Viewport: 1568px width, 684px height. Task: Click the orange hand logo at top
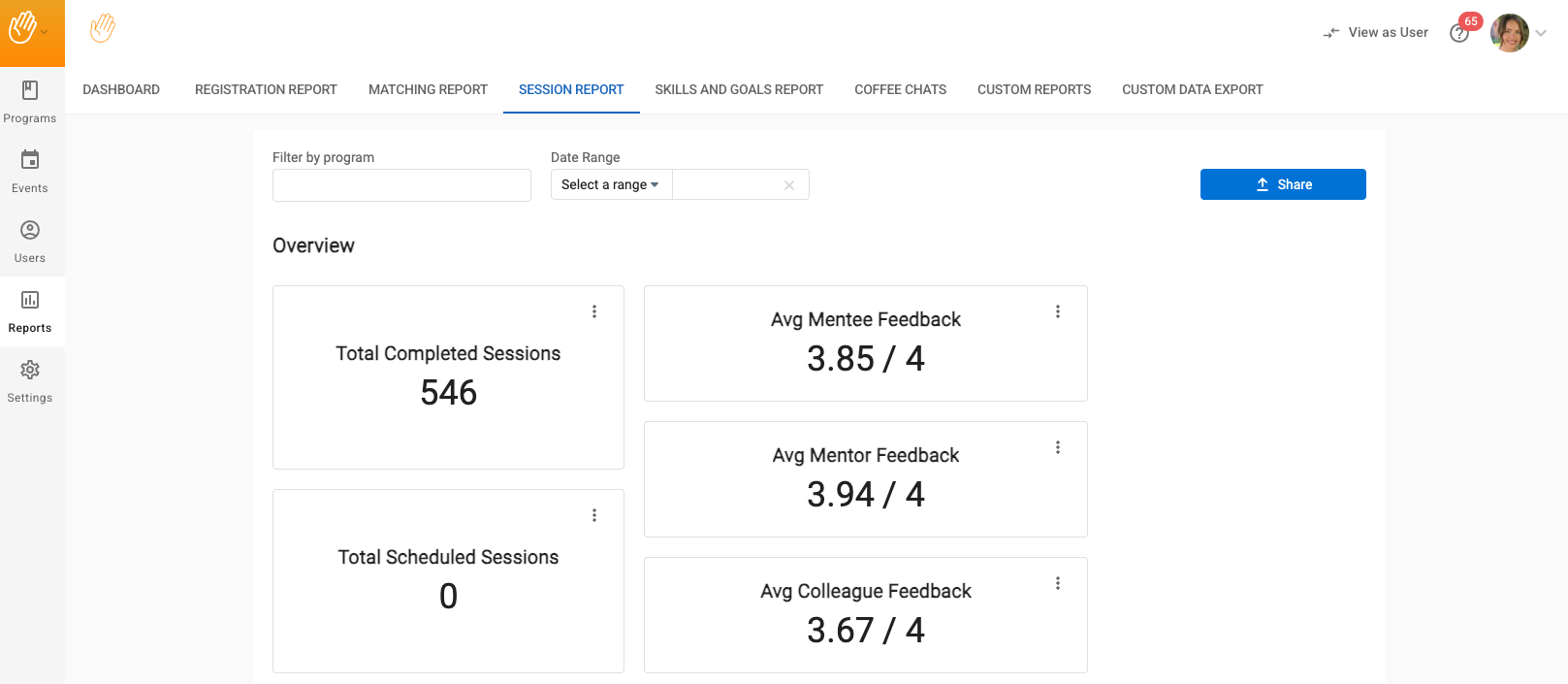pos(103,29)
